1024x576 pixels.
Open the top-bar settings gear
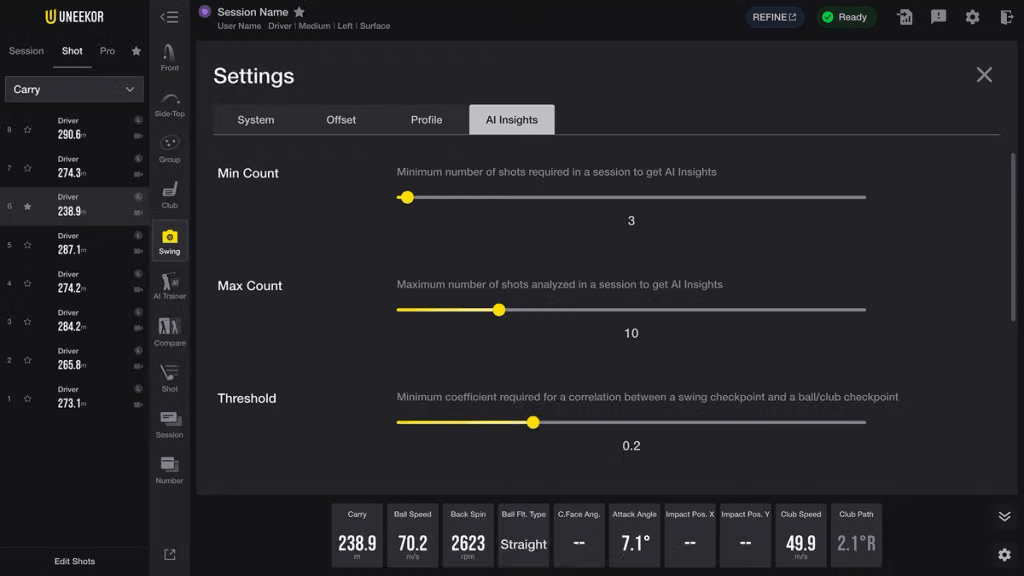[x=972, y=17]
